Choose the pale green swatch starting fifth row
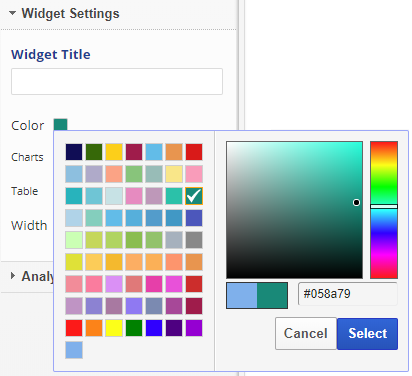Image resolution: width=412 pixels, height=376 pixels. click(x=74, y=240)
